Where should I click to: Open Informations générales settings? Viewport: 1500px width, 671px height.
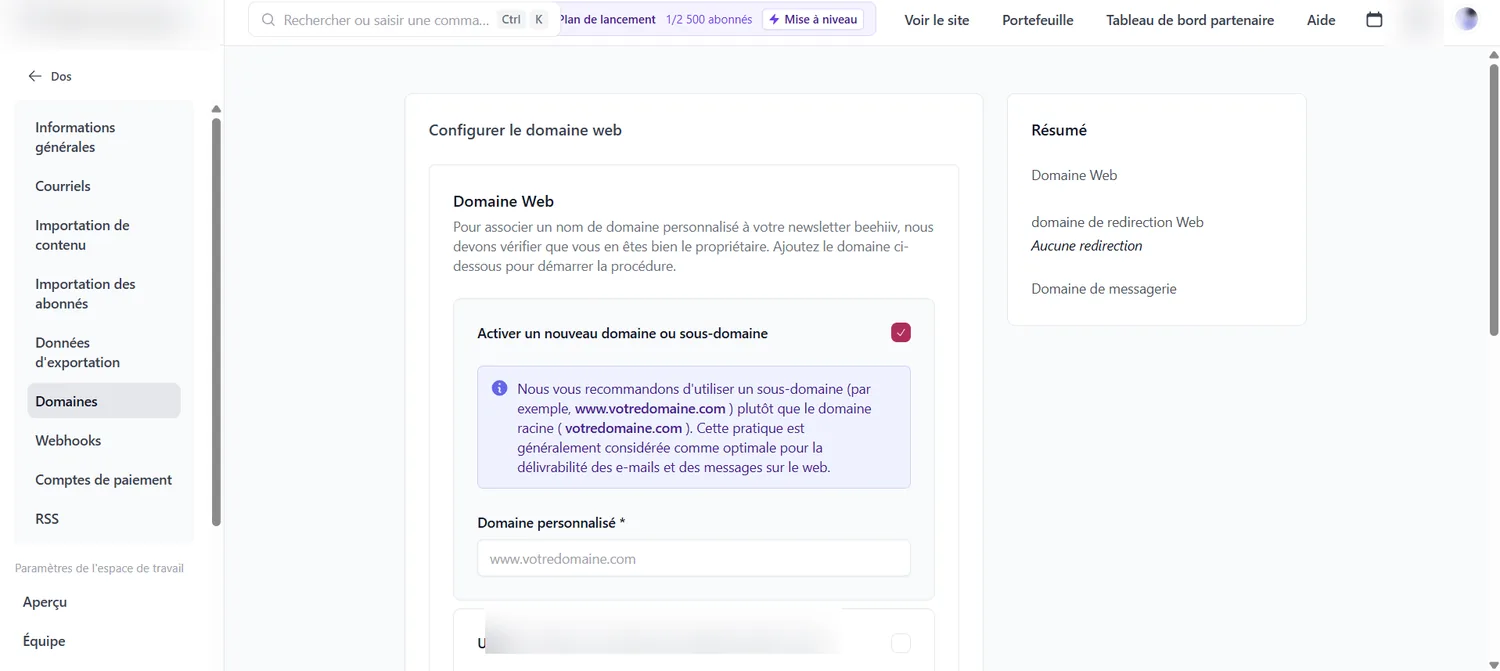[x=104, y=137]
